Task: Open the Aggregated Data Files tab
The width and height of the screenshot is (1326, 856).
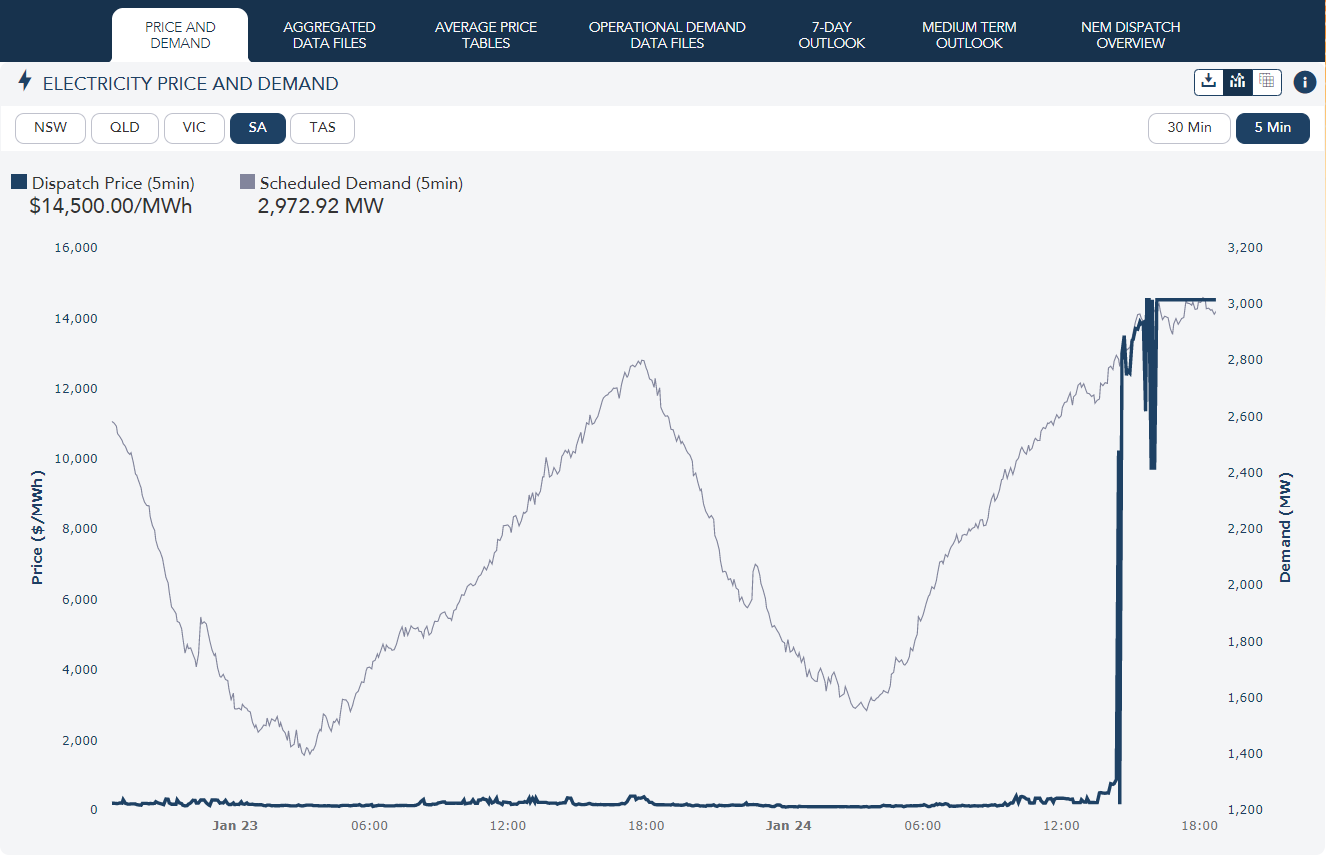Action: 329,35
